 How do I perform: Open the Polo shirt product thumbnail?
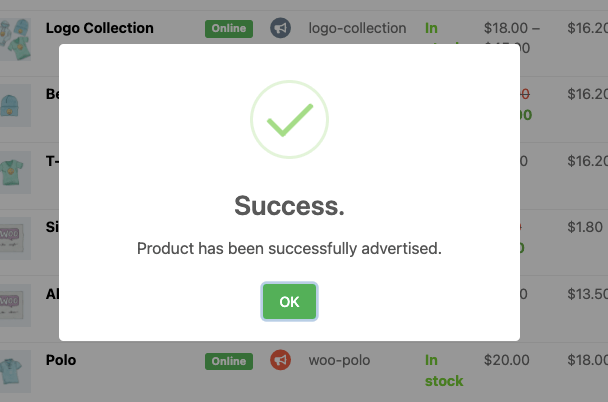(x=15, y=371)
